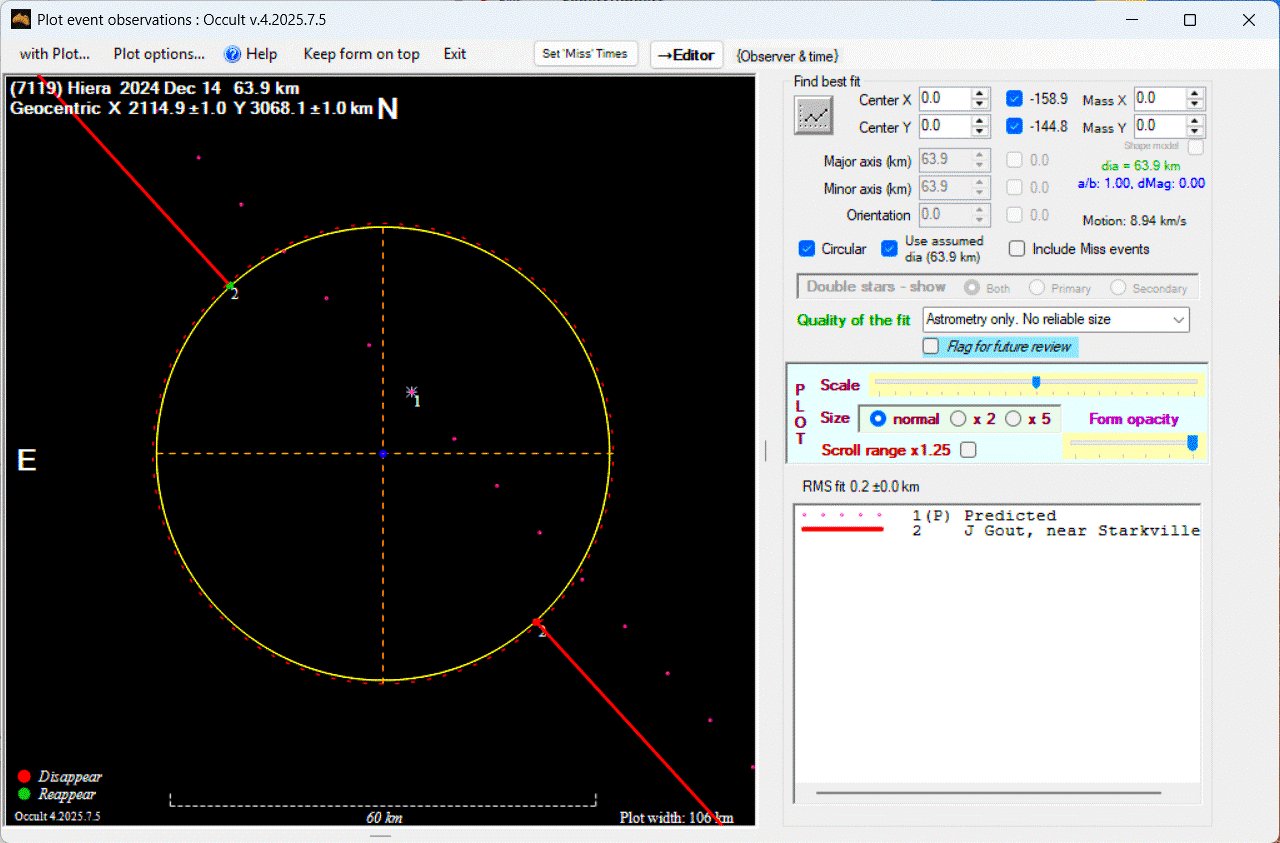Click the Find best fit graph icon
This screenshot has height=843, width=1280.
(x=813, y=115)
